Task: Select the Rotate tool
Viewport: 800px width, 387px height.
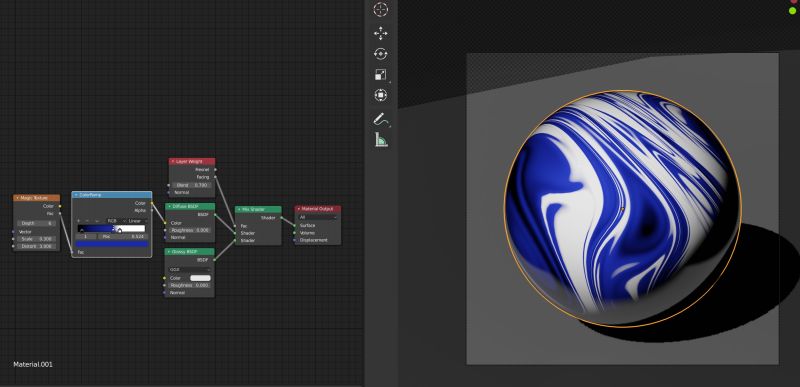Action: tap(381, 54)
